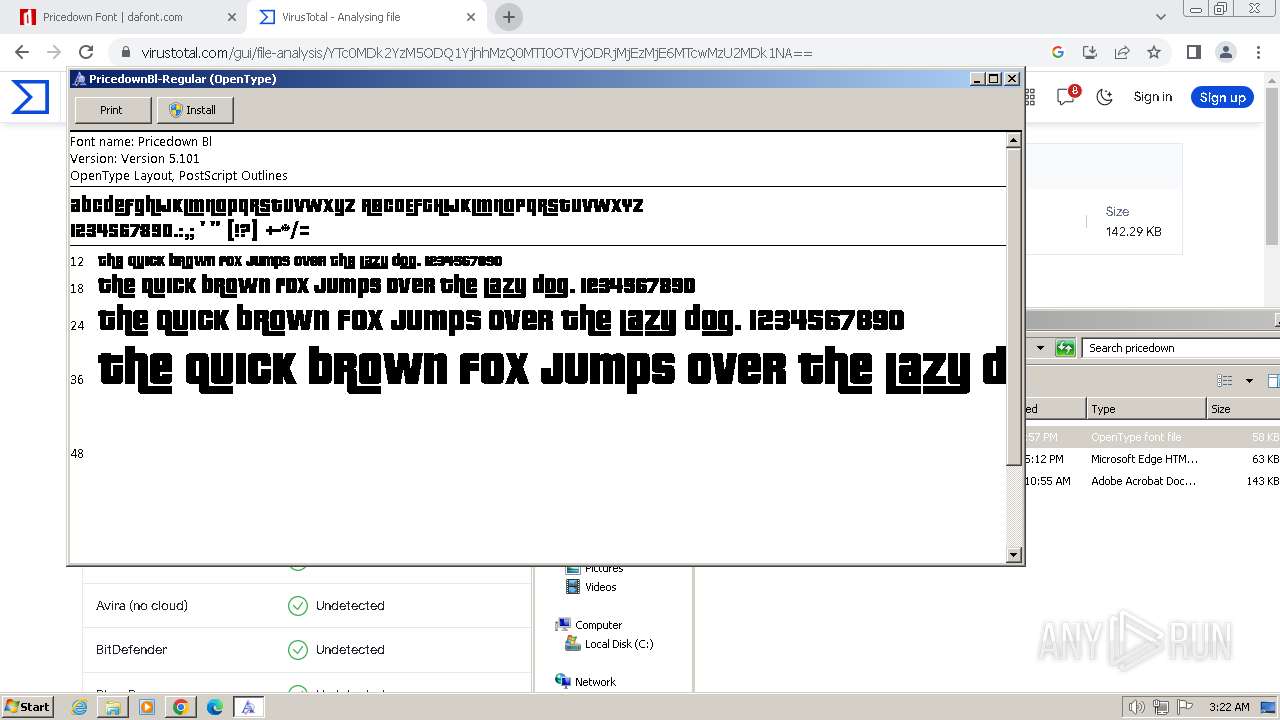
Task: Click the system tray volume icon
Action: (x=1136, y=707)
